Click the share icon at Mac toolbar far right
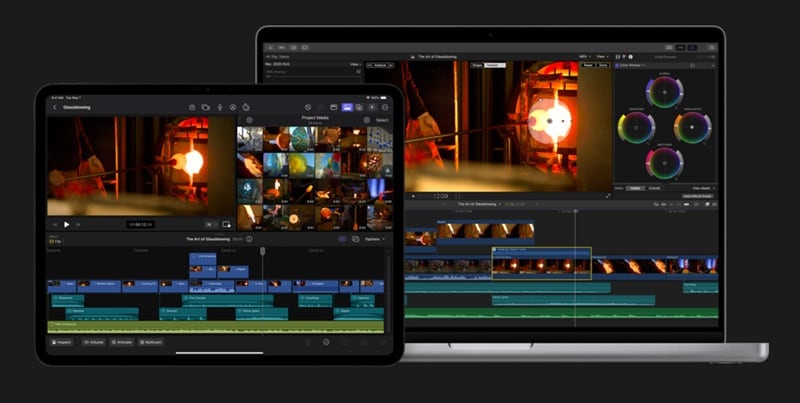The height and width of the screenshot is (403, 800). 712,47
